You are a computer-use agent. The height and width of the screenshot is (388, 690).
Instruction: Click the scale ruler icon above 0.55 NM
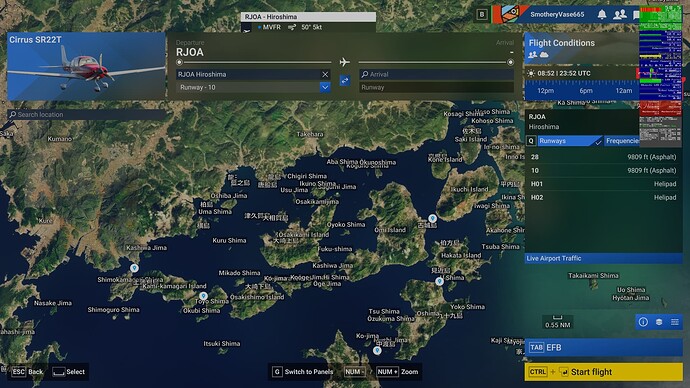pyautogui.click(x=558, y=317)
